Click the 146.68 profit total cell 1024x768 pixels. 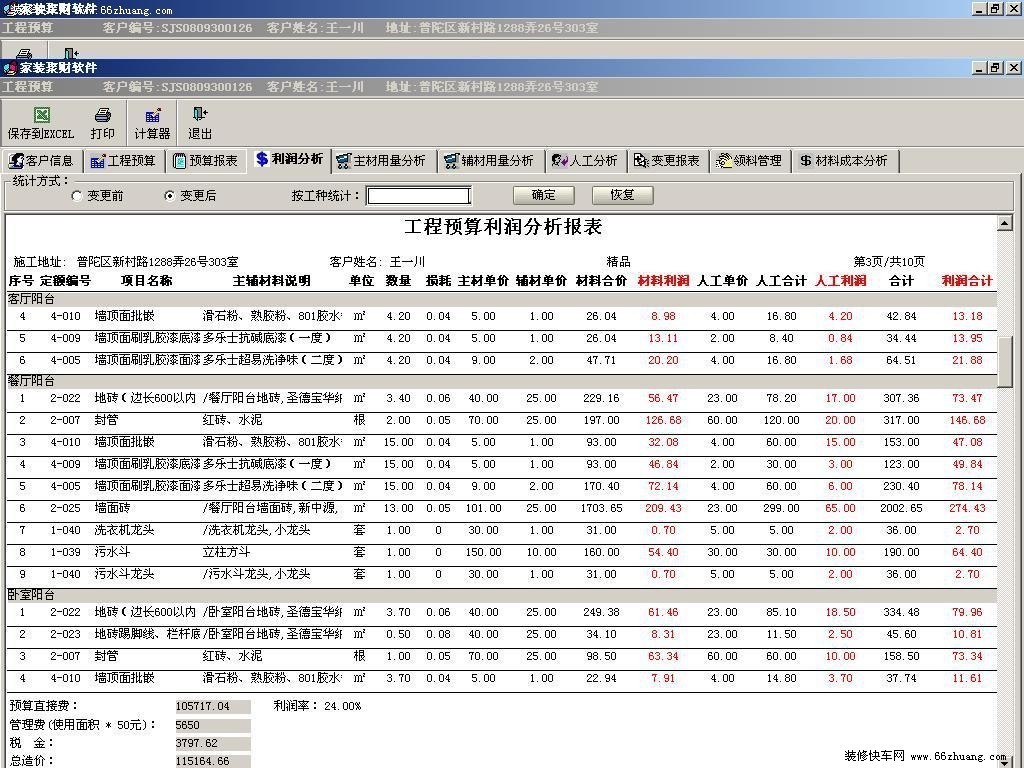point(967,420)
